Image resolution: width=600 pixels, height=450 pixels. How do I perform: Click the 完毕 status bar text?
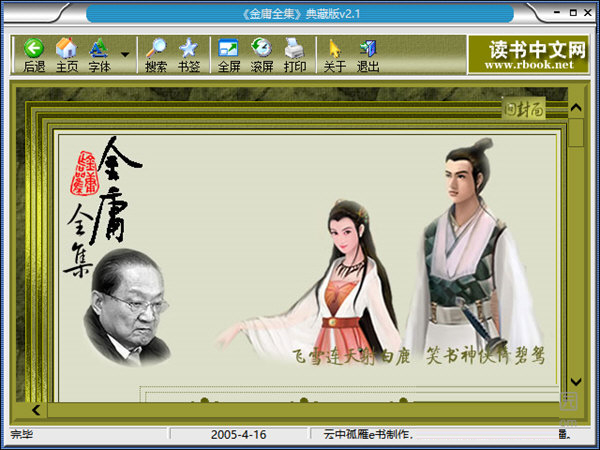pos(21,434)
